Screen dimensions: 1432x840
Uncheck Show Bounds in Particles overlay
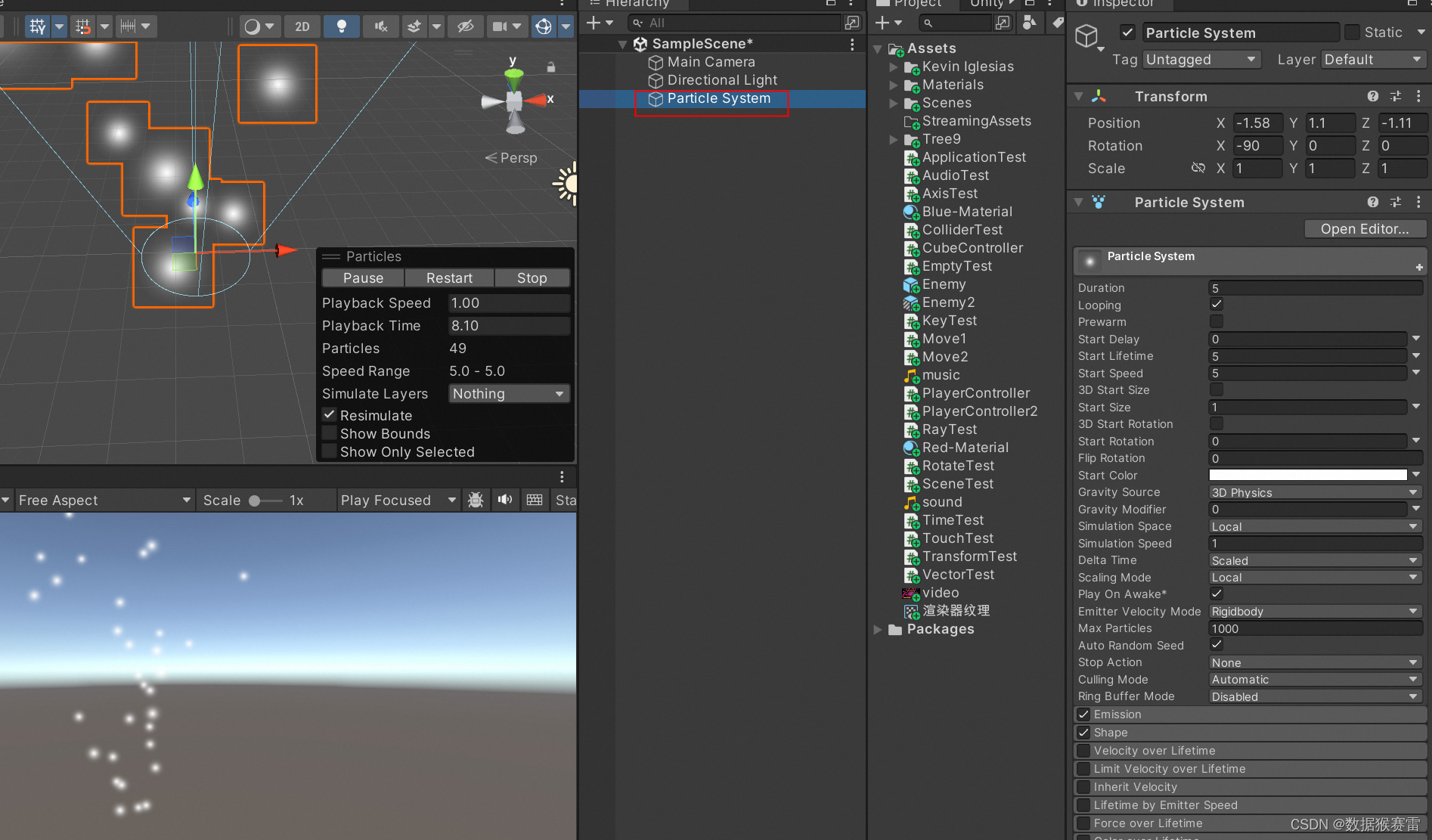click(330, 433)
